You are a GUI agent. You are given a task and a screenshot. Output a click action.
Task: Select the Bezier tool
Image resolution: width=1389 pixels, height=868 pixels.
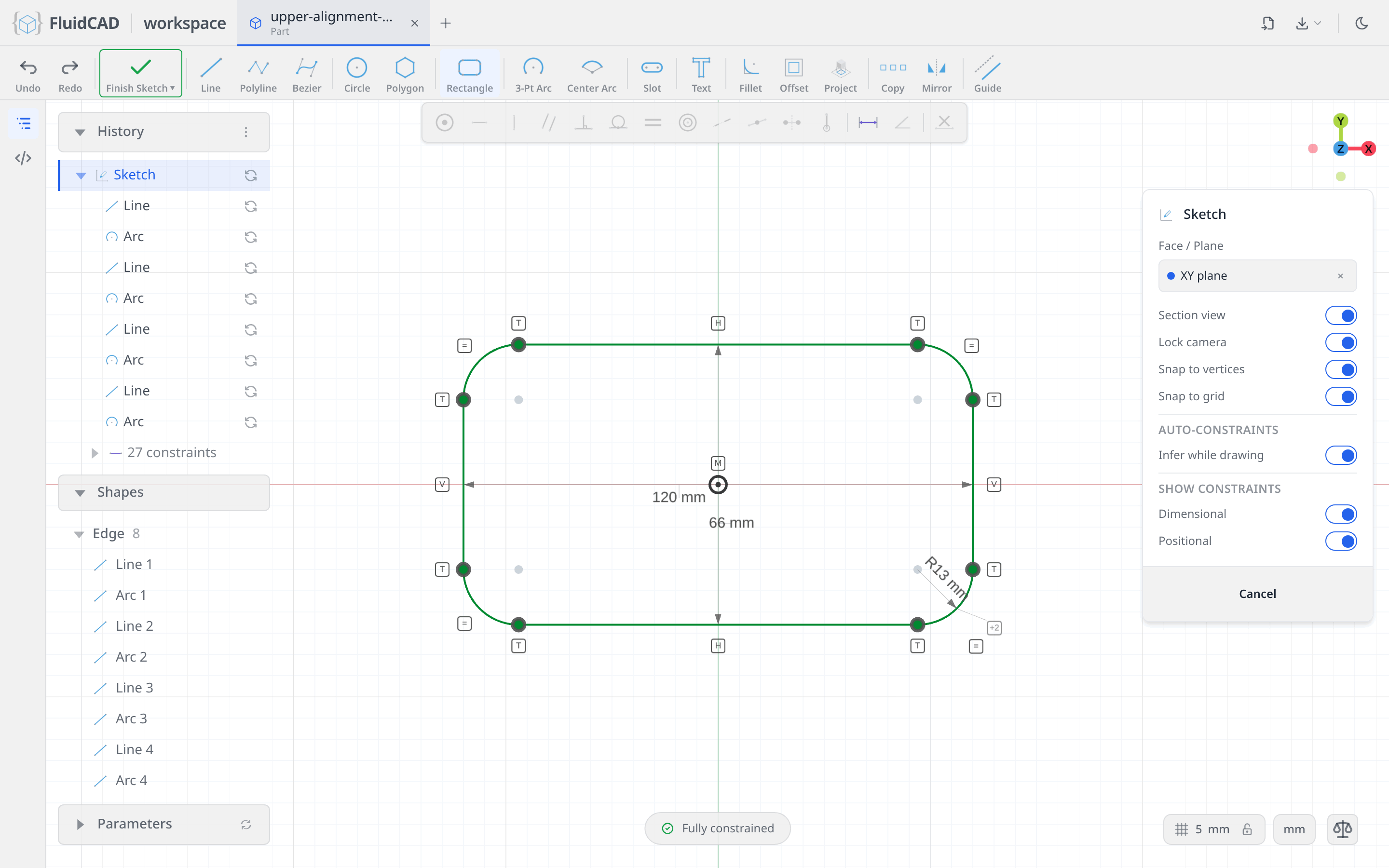click(x=307, y=74)
